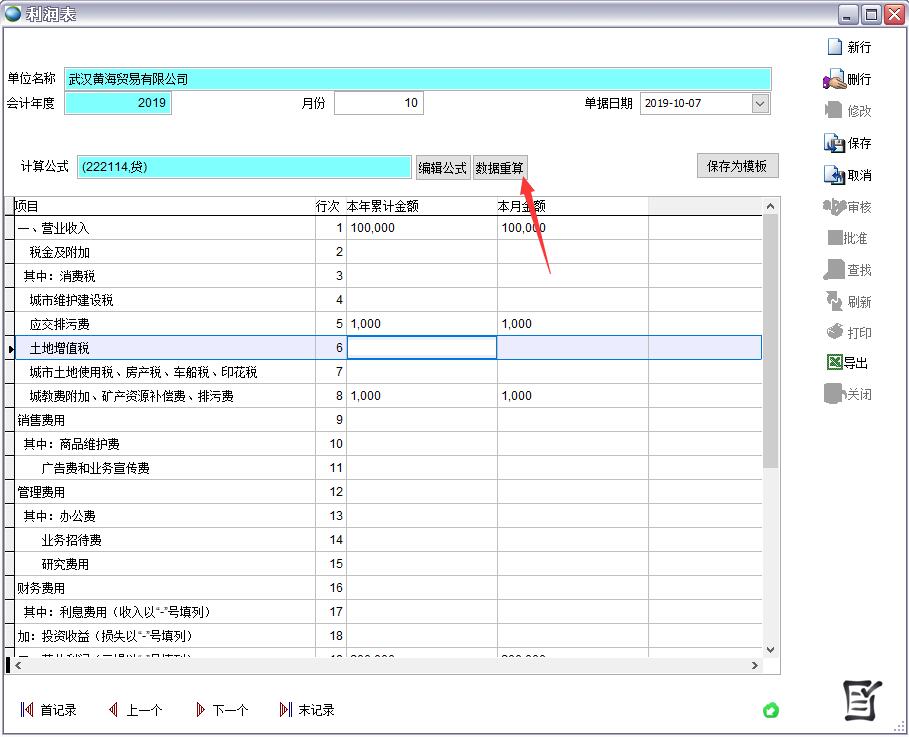
Task: Click the 计算公式 formula field
Action: tap(244, 167)
